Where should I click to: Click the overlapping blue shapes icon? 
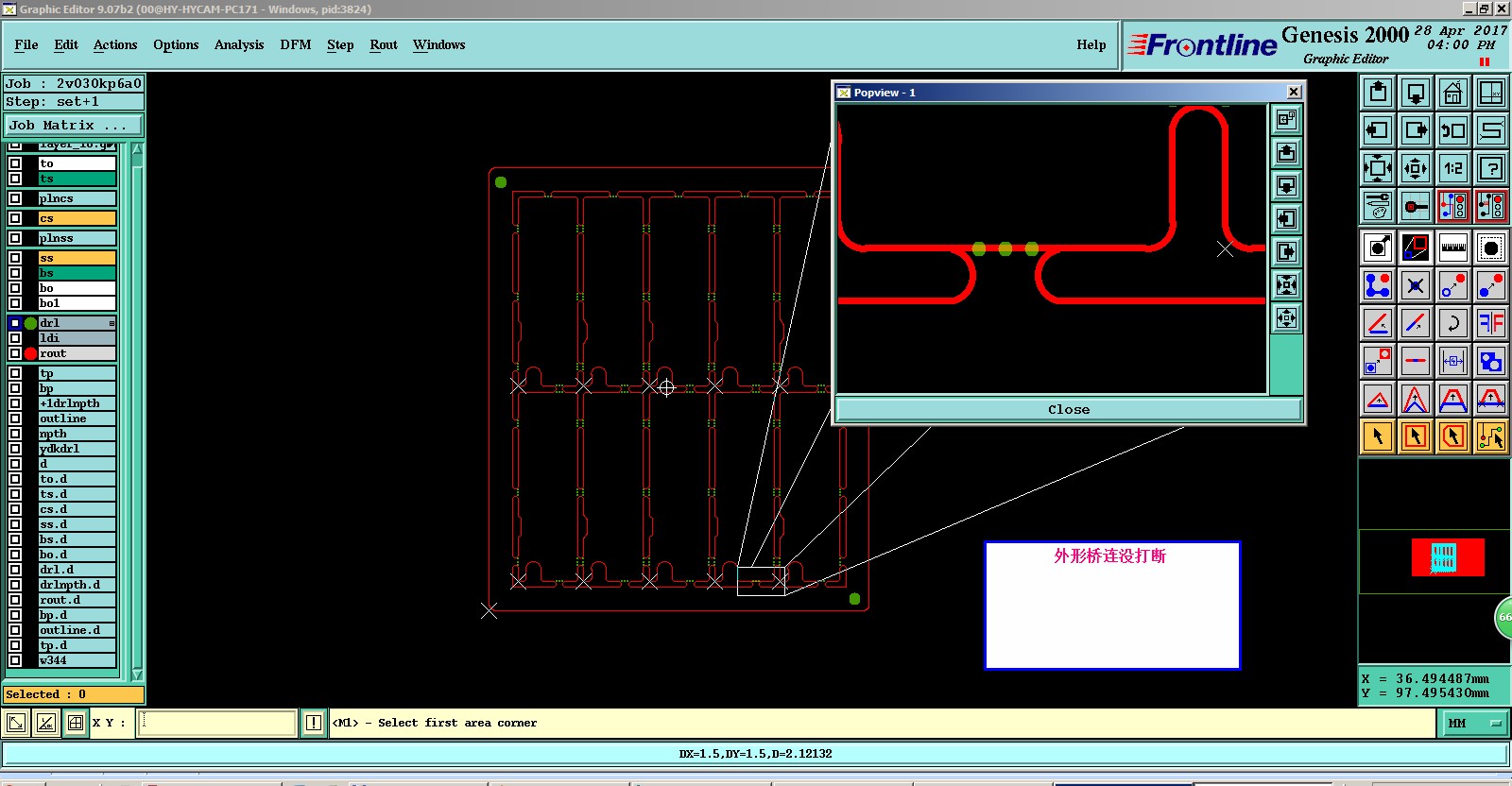point(1491,361)
